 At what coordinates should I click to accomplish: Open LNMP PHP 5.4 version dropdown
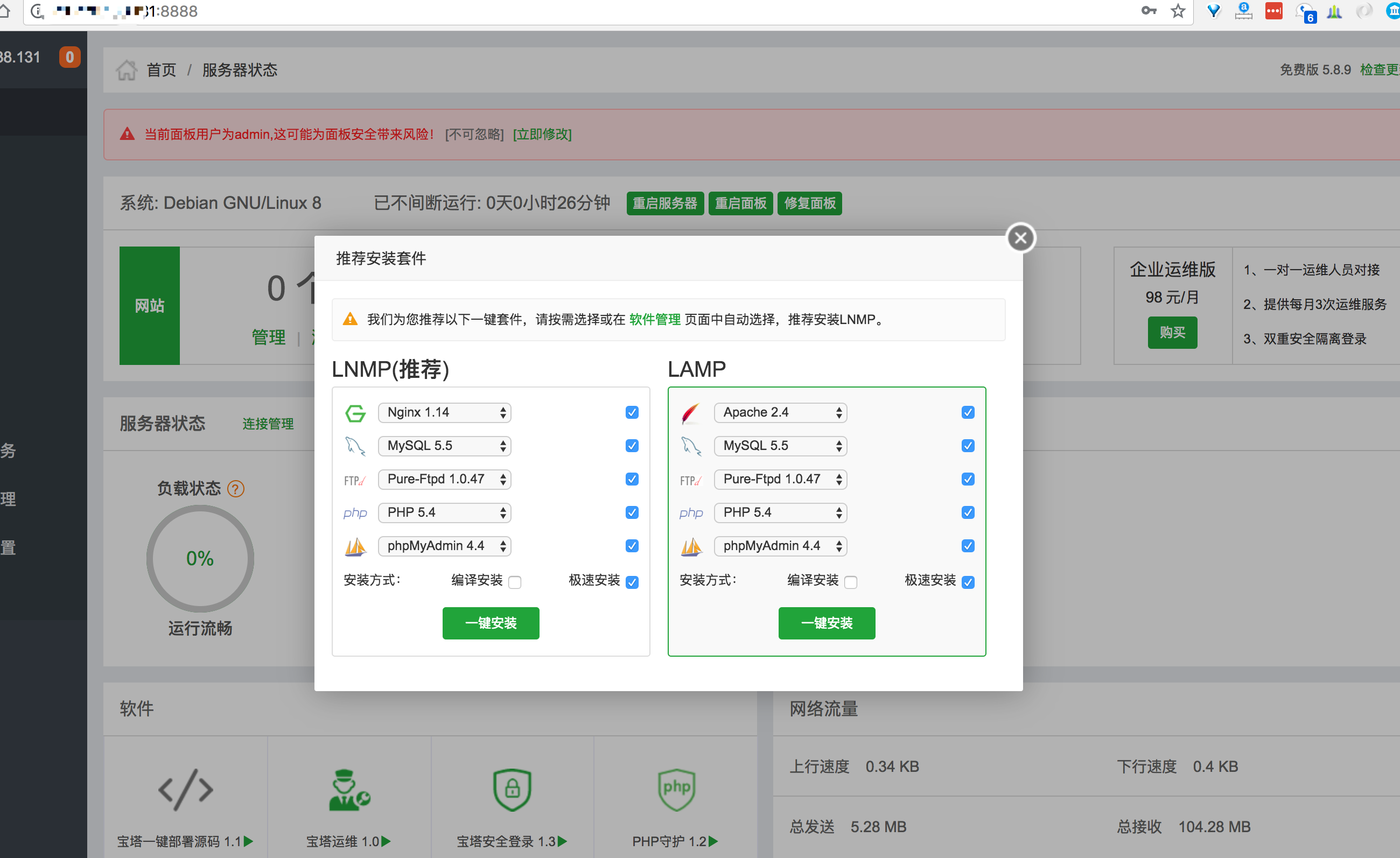click(444, 513)
